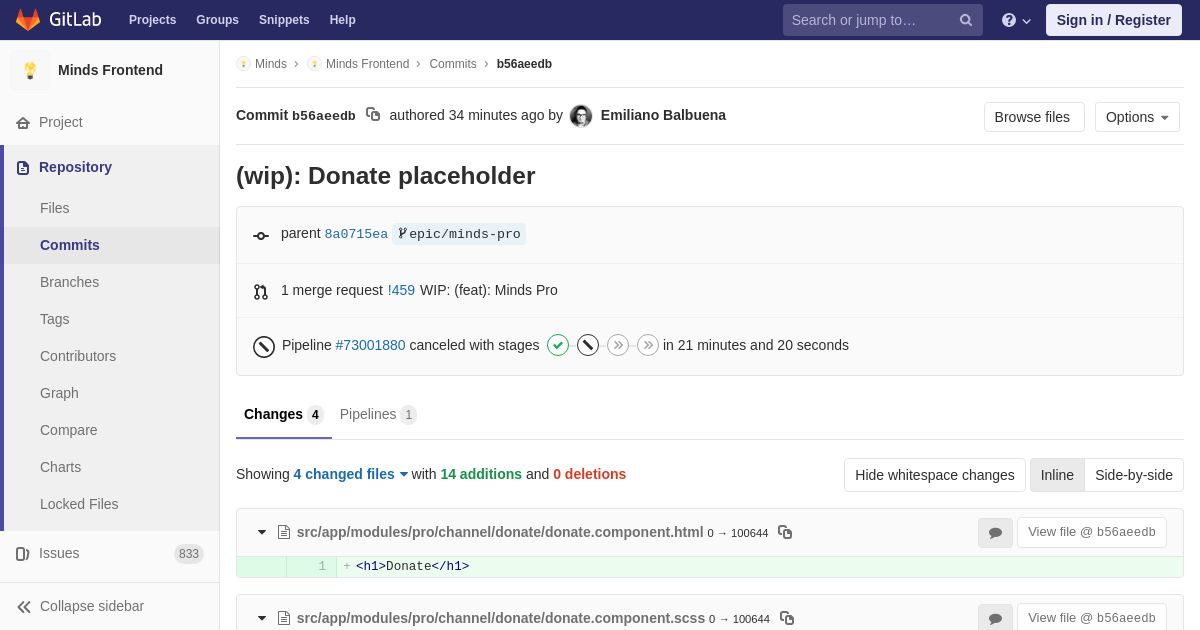Open Tags in the sidebar
This screenshot has width=1200, height=630.
(x=110, y=319)
